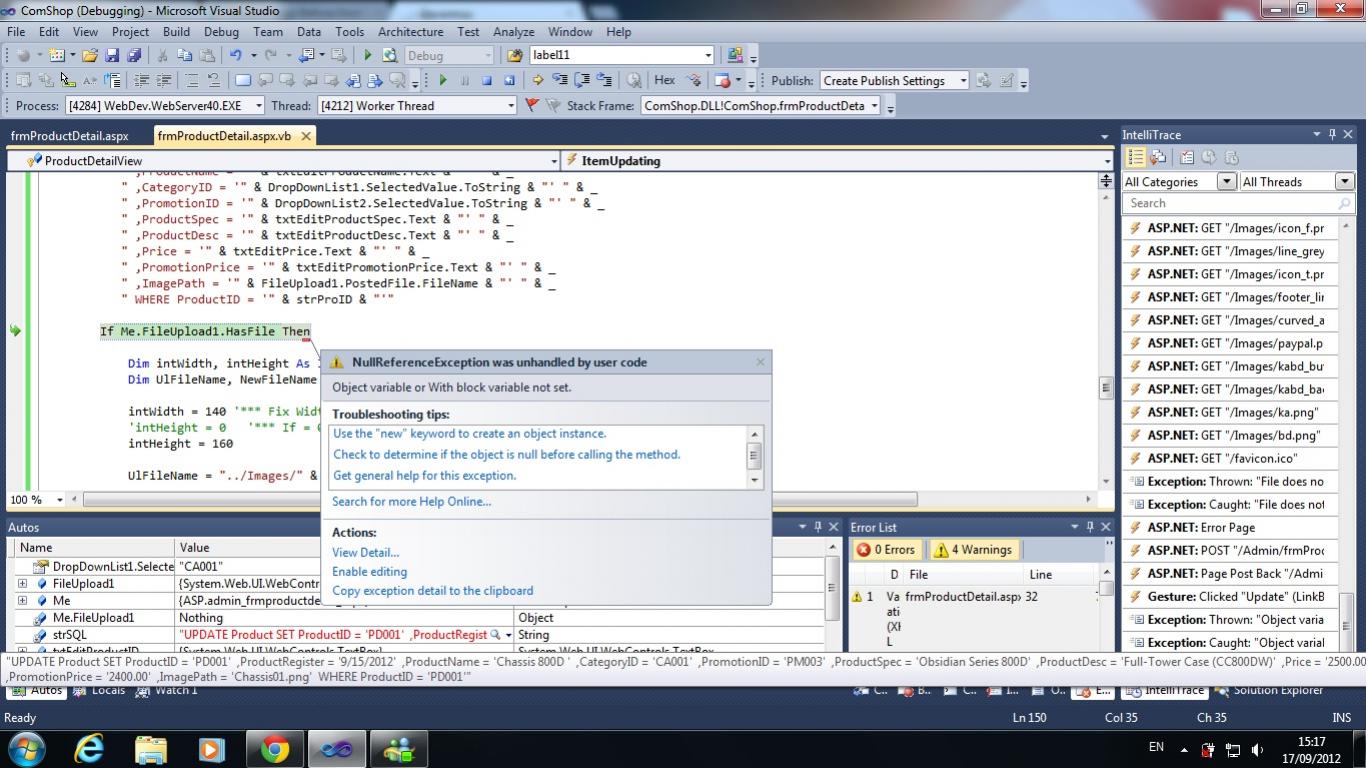
Task: Select 'ASP.NET: Error Page' IntelliTrace event
Action: coord(1230,528)
